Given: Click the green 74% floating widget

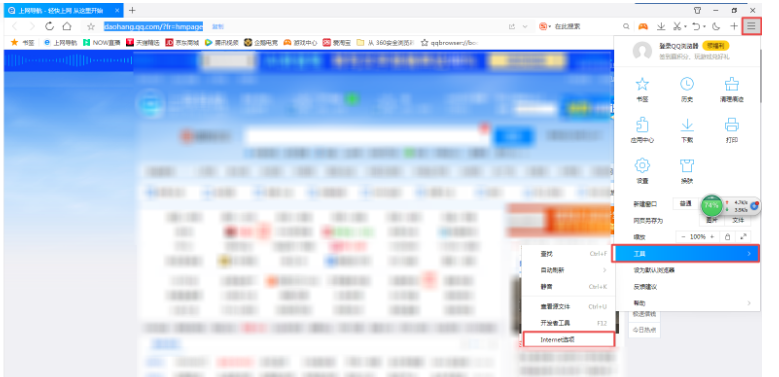Looking at the screenshot, I should pyautogui.click(x=711, y=205).
